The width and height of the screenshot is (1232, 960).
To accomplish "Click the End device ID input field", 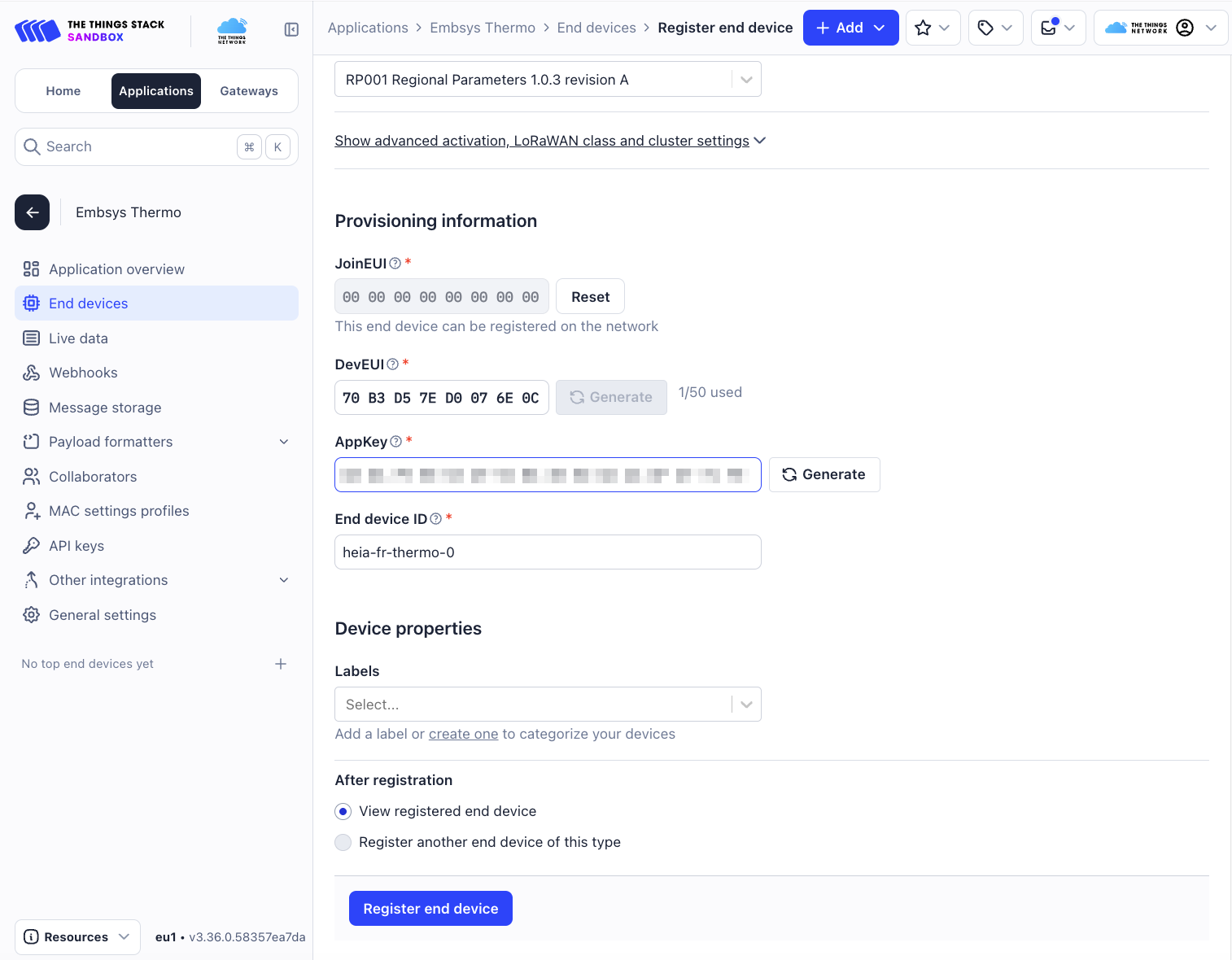I will (548, 552).
